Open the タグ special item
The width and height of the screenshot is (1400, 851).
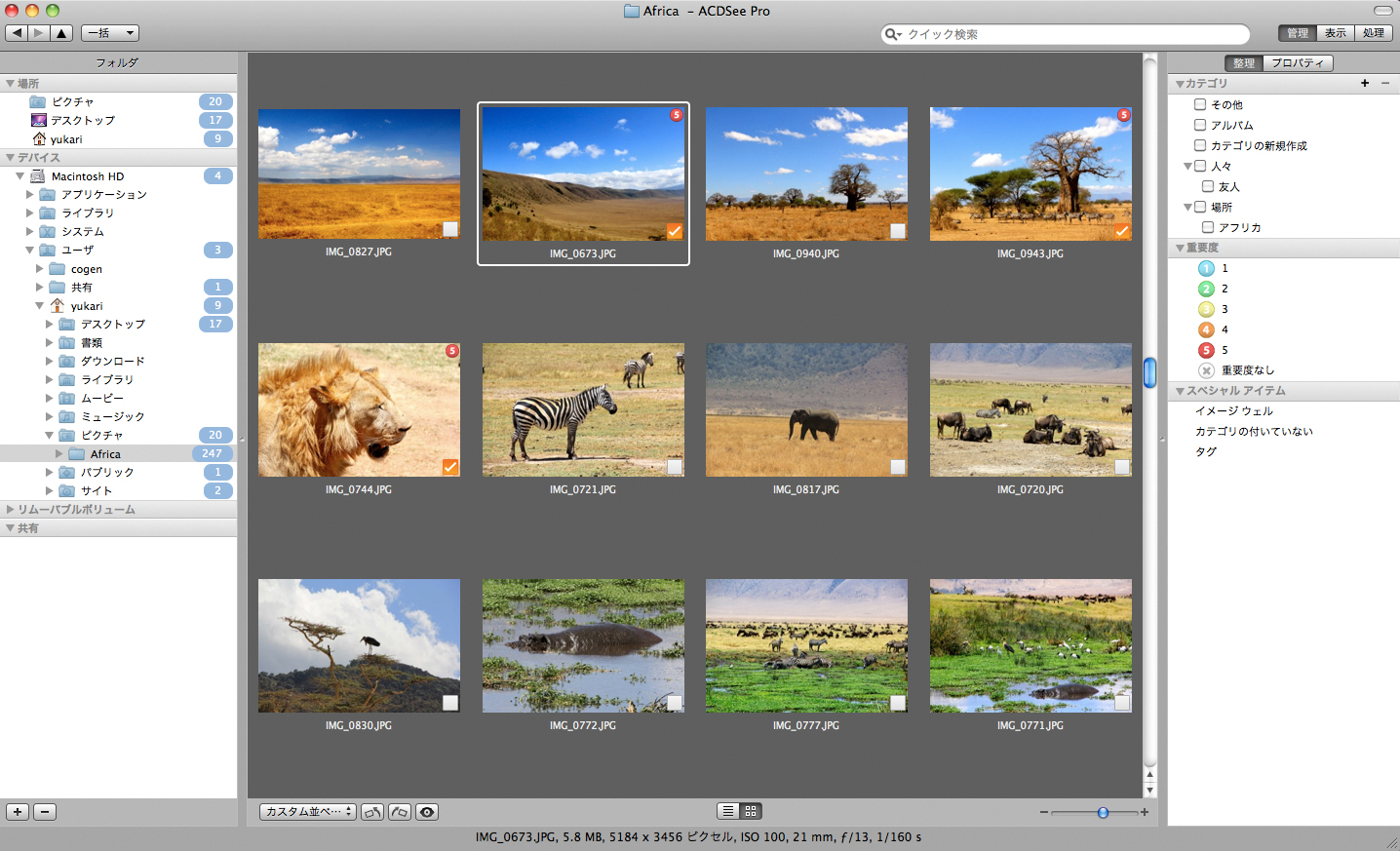[x=1206, y=452]
